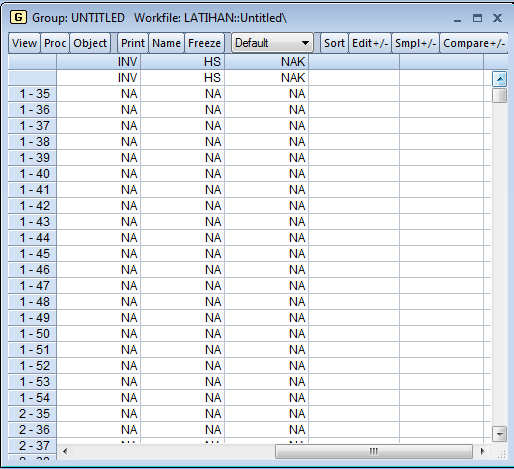Click the Sort button

pyautogui.click(x=334, y=43)
